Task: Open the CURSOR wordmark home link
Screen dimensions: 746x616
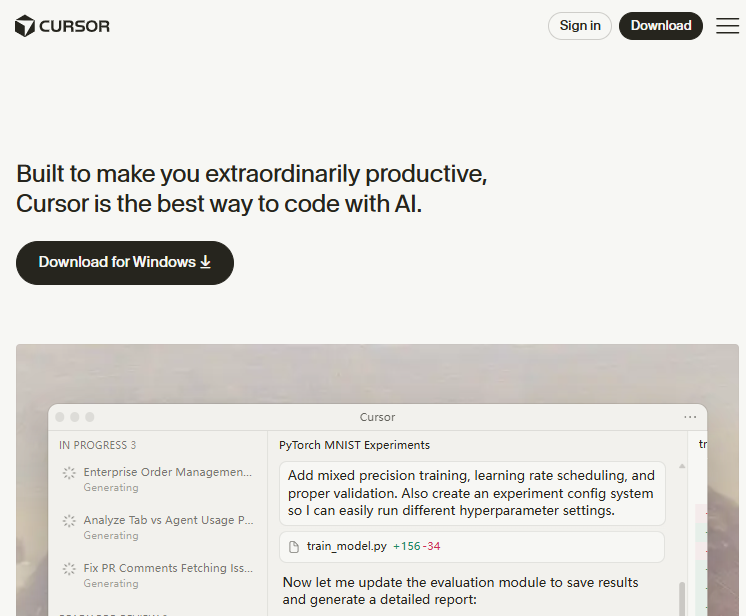Action: (x=75, y=26)
